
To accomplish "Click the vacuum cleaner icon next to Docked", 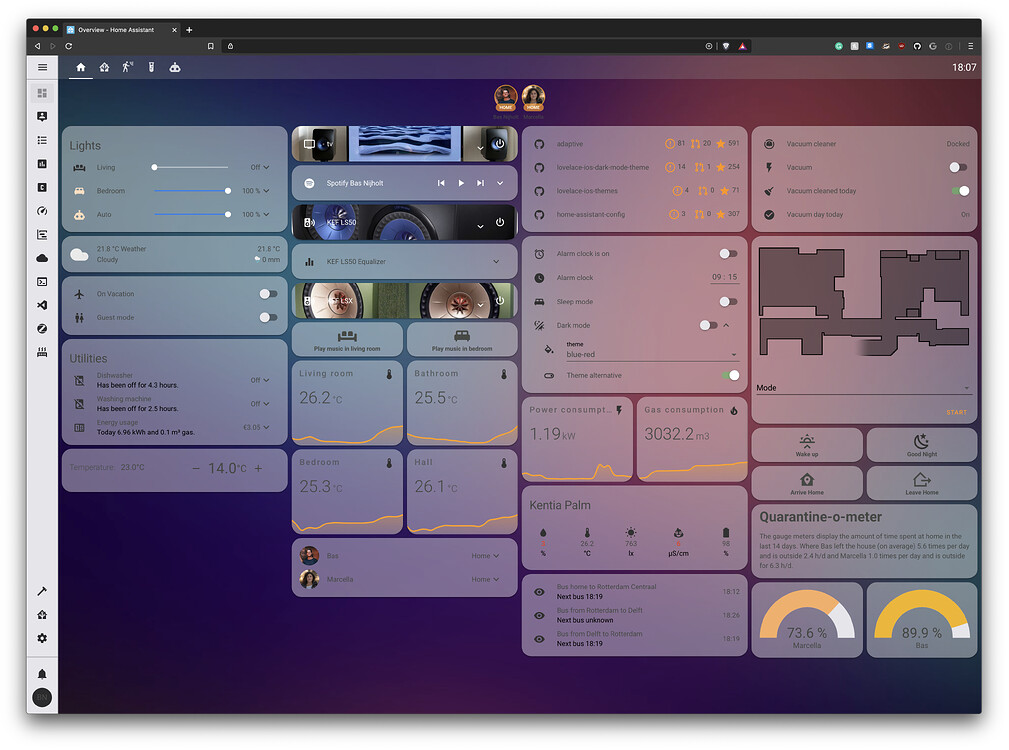I will 768,144.
